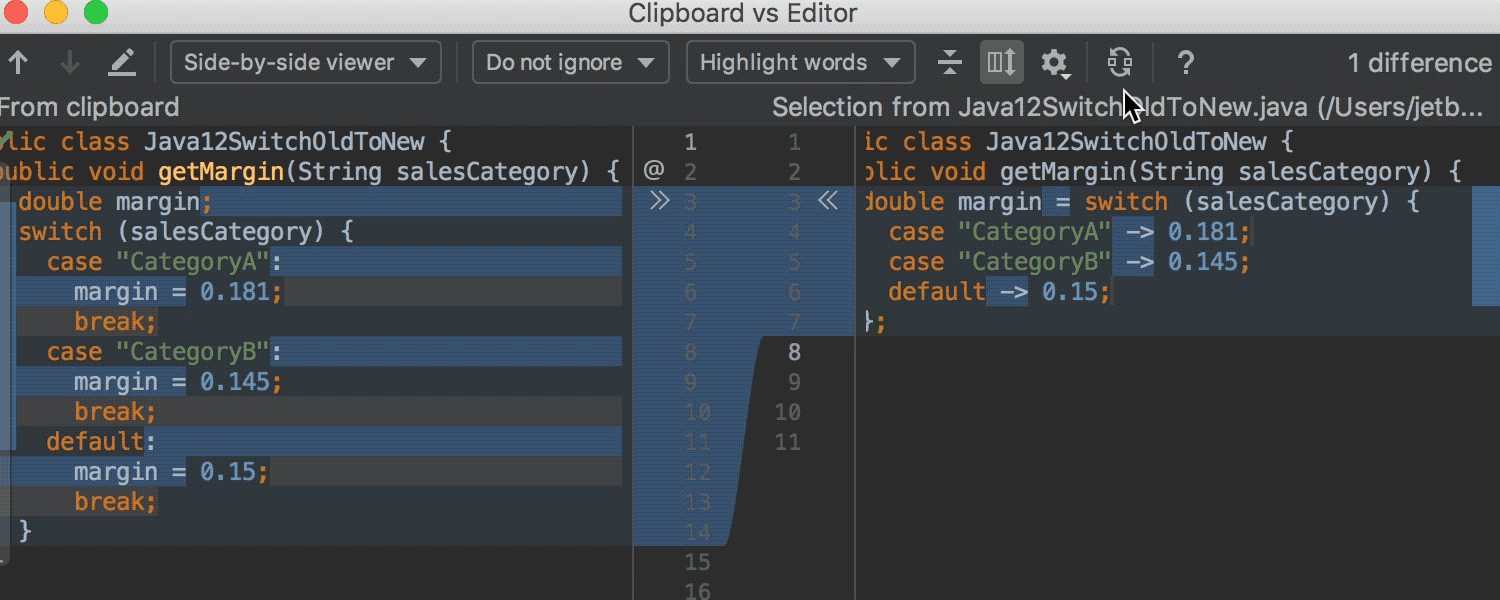Screen dimensions: 1500x600
Task: Jump to next difference with down arrow
Action: 69,63
